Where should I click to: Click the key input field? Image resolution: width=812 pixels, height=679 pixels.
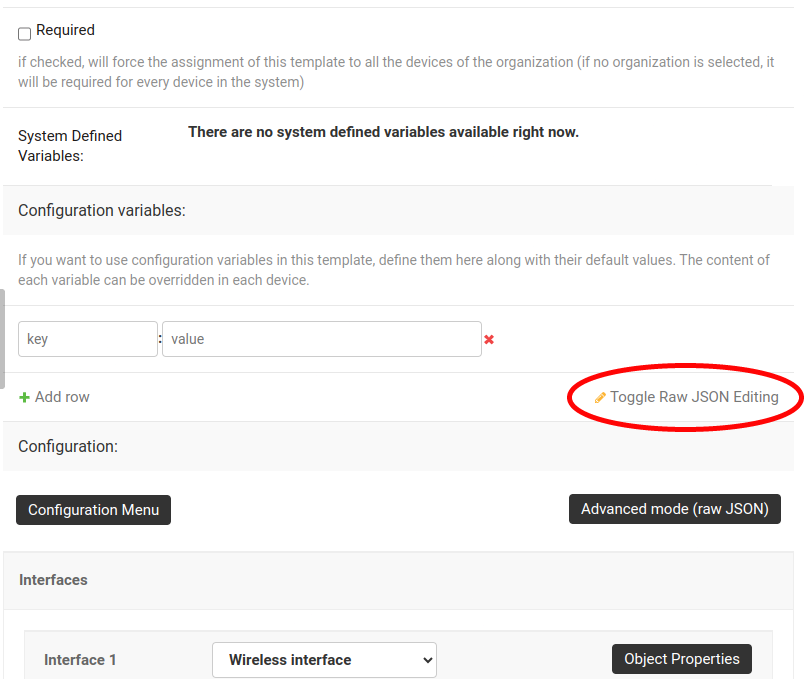[87, 339]
